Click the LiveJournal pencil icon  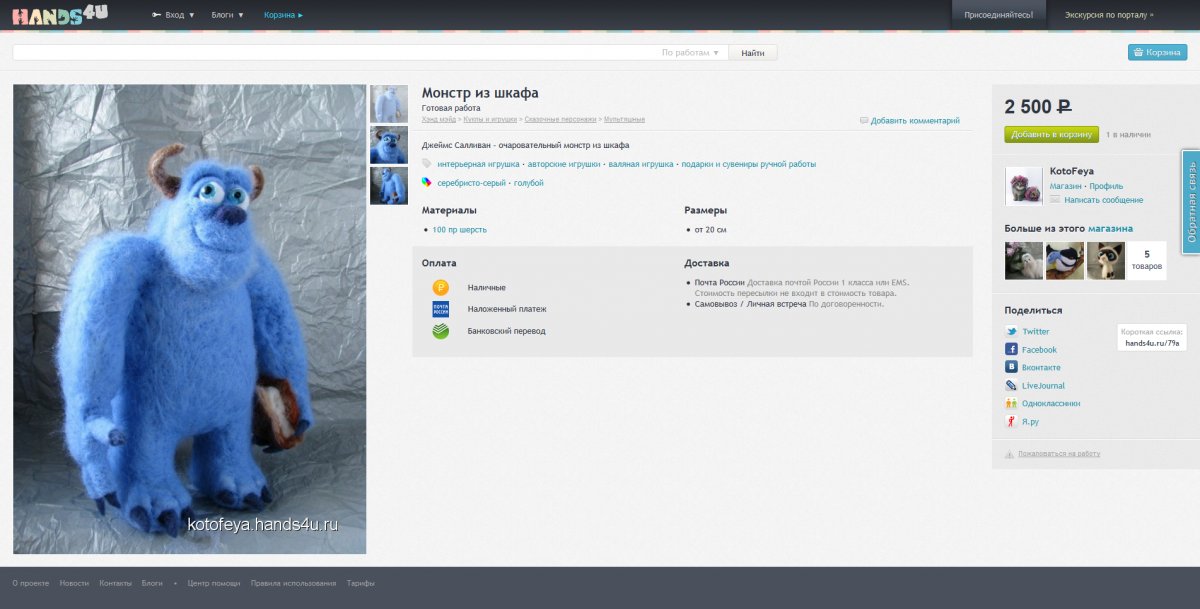tap(1011, 385)
